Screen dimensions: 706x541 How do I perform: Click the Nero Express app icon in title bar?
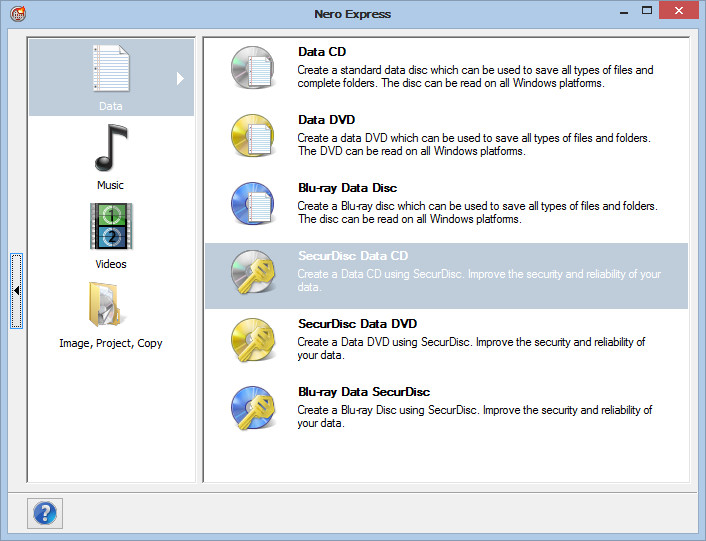[x=18, y=14]
